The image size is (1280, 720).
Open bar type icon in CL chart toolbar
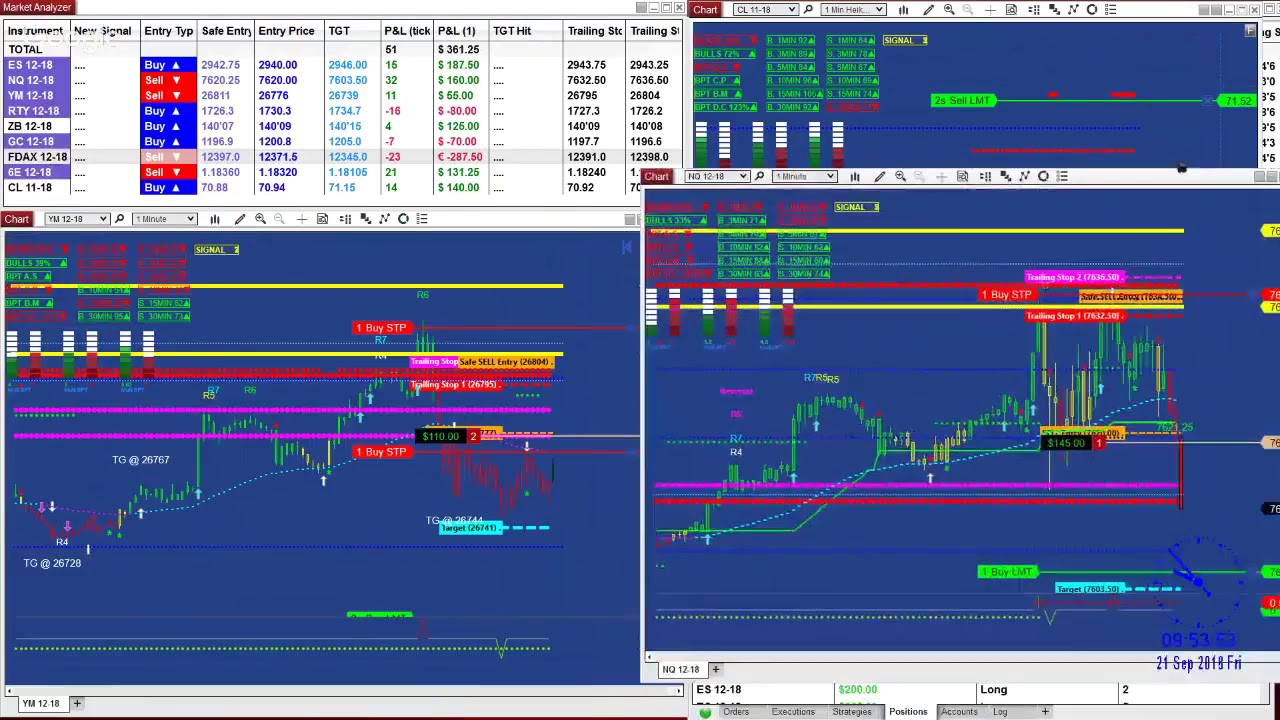pyautogui.click(x=903, y=10)
